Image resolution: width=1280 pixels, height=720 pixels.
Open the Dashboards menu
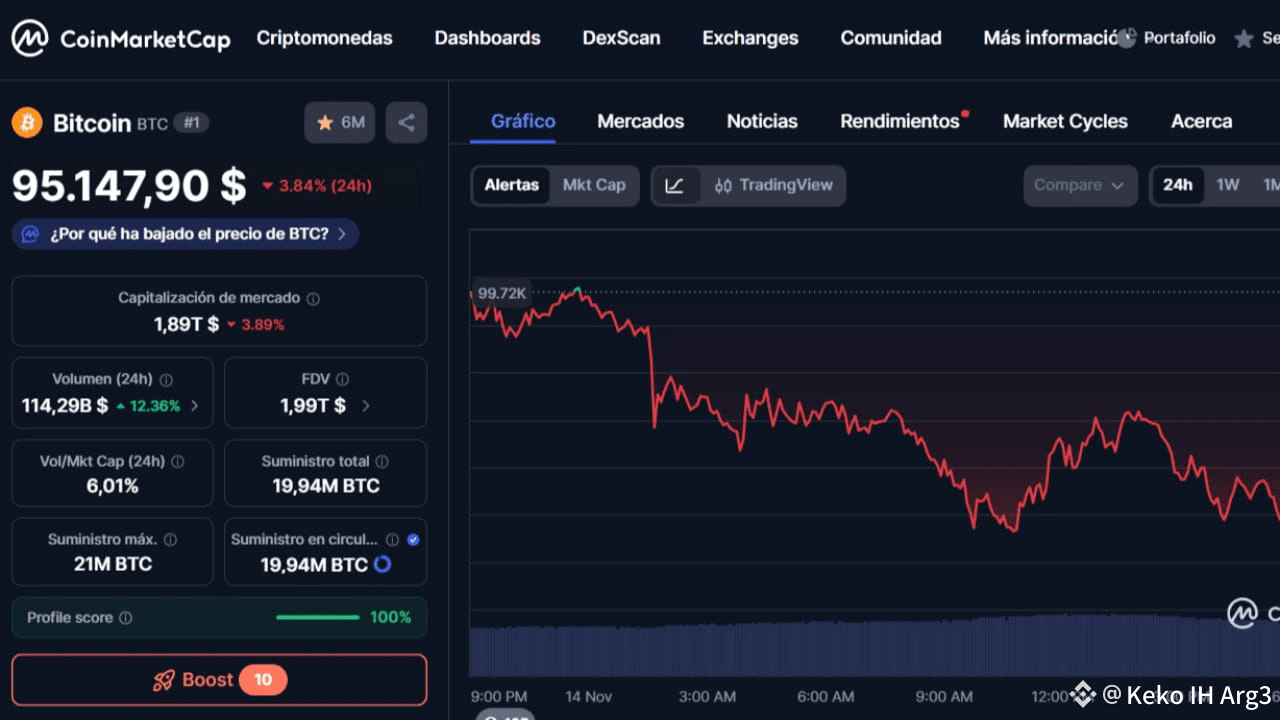pyautogui.click(x=487, y=38)
